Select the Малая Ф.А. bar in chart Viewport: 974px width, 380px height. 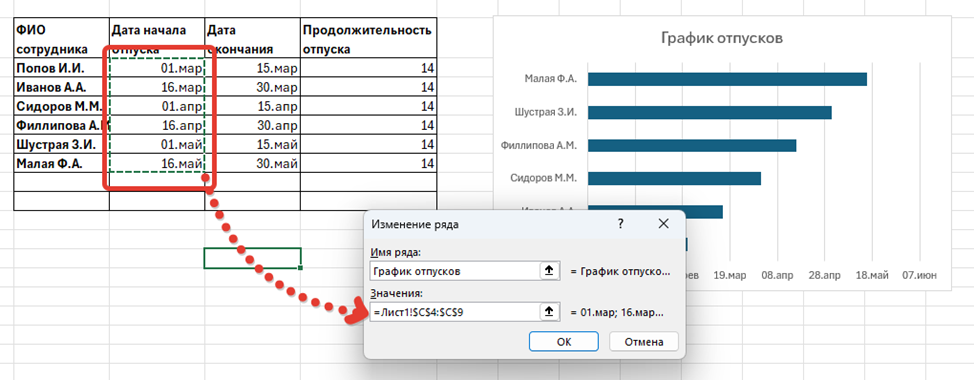tap(727, 79)
